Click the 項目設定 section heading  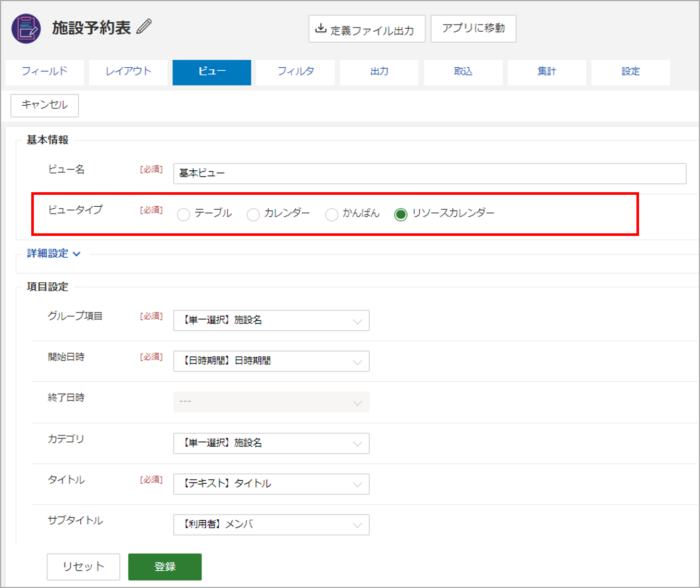(47, 287)
